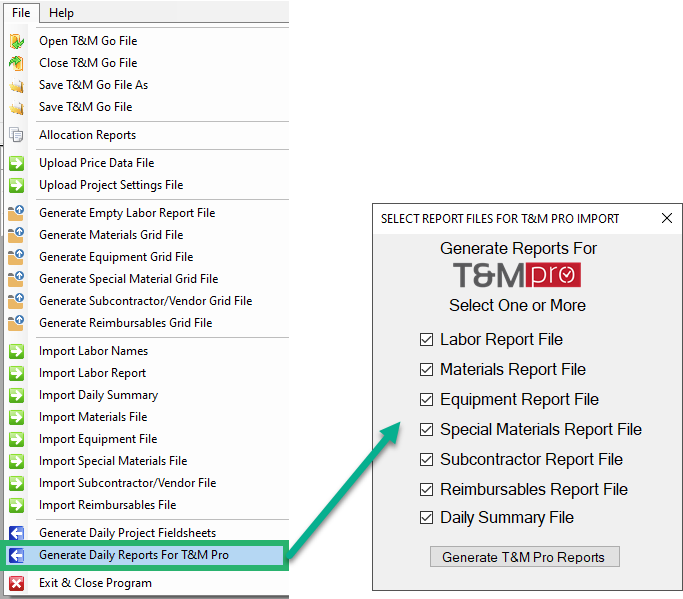The height and width of the screenshot is (599, 683).
Task: Click folder icon for Generate Empty Labor Report File
Action: coord(17,213)
